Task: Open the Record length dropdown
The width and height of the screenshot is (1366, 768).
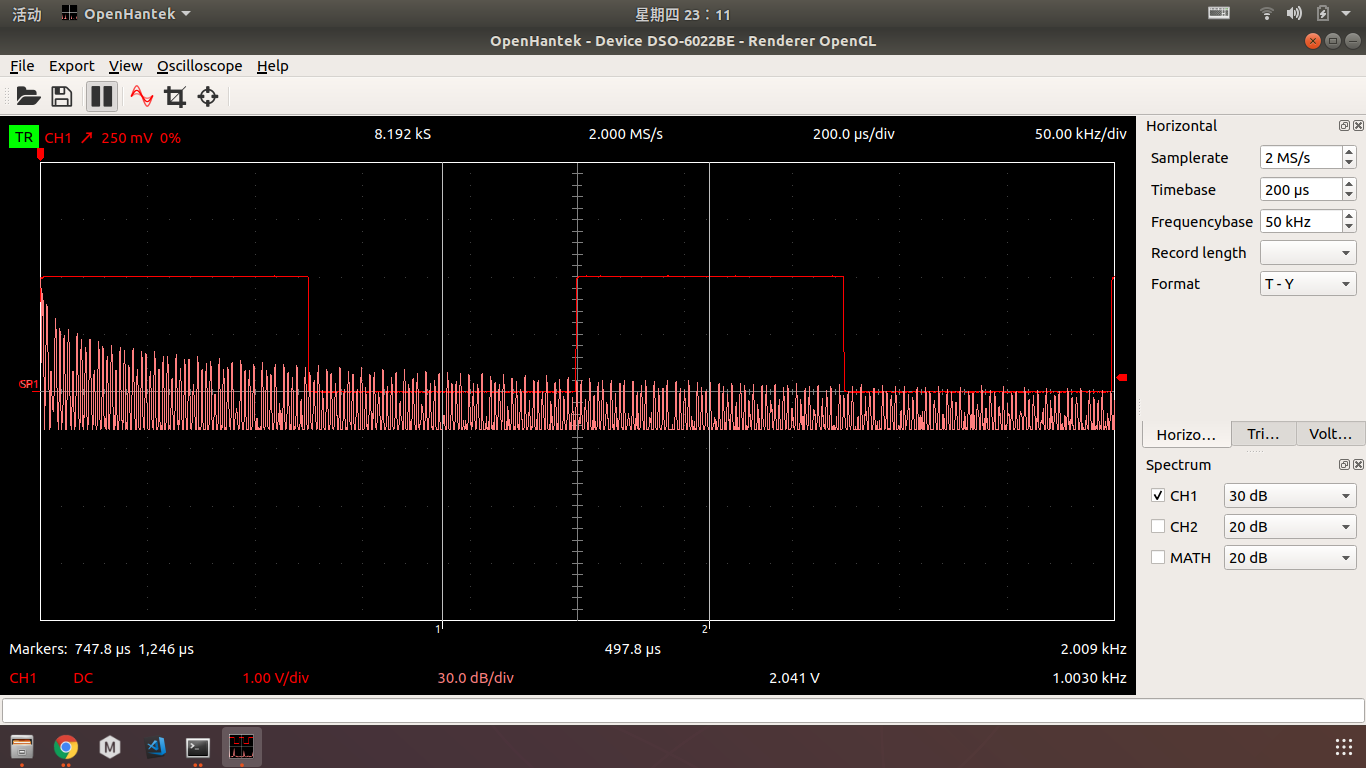Action: [x=1308, y=253]
